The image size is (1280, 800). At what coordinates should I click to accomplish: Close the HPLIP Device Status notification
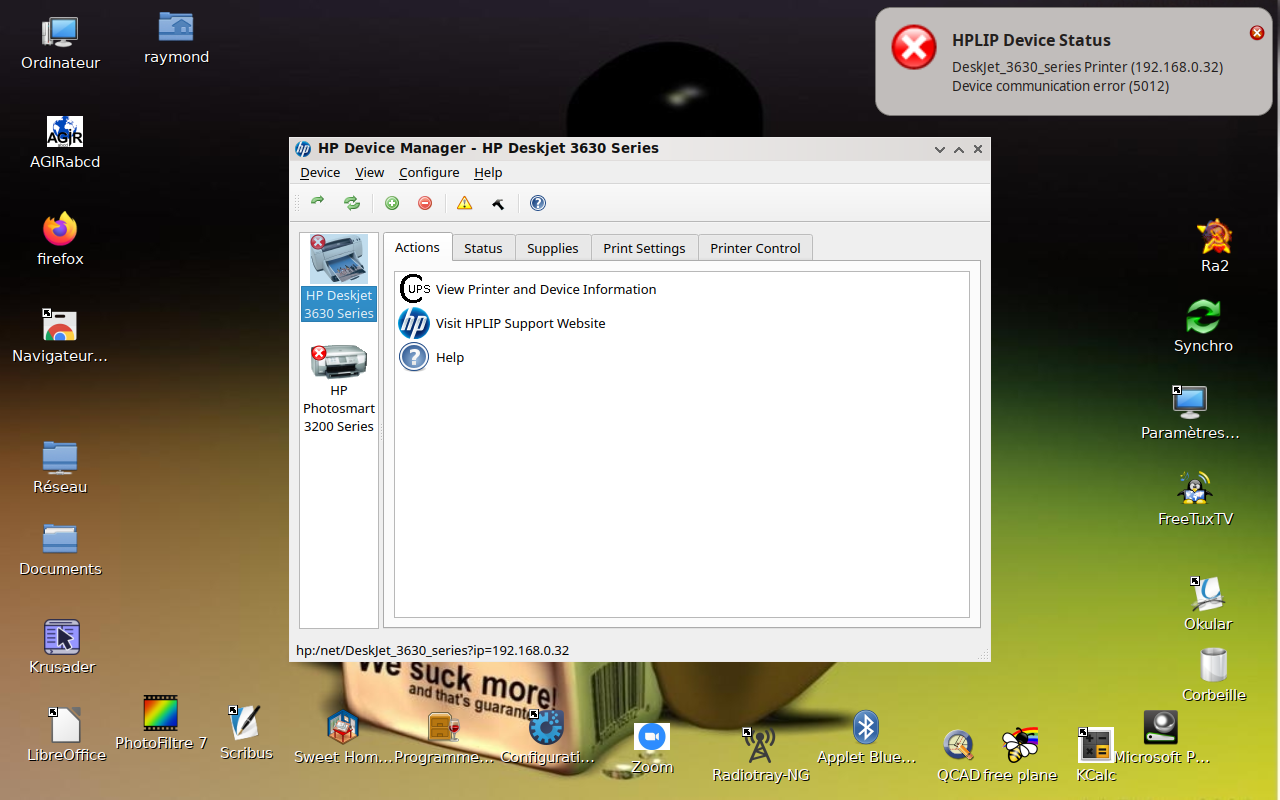1257,33
